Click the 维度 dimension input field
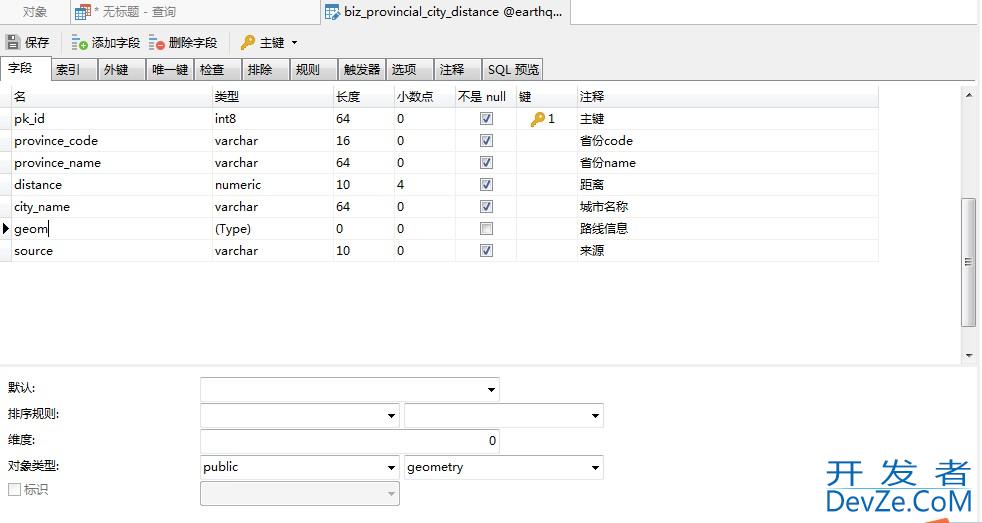Viewport: 982px width, 523px height. 349,441
